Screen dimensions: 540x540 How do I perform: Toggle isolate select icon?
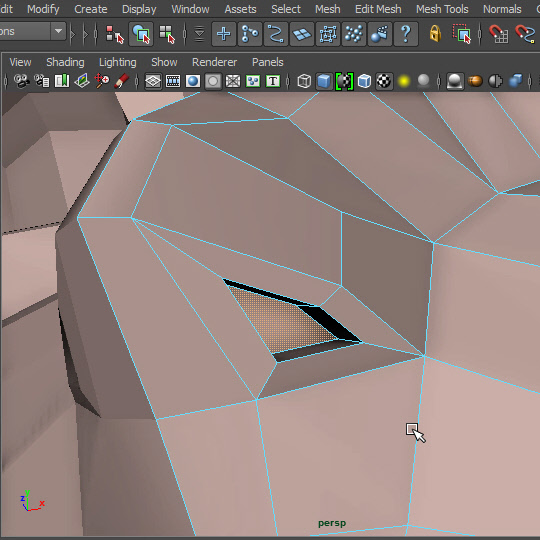(455, 81)
